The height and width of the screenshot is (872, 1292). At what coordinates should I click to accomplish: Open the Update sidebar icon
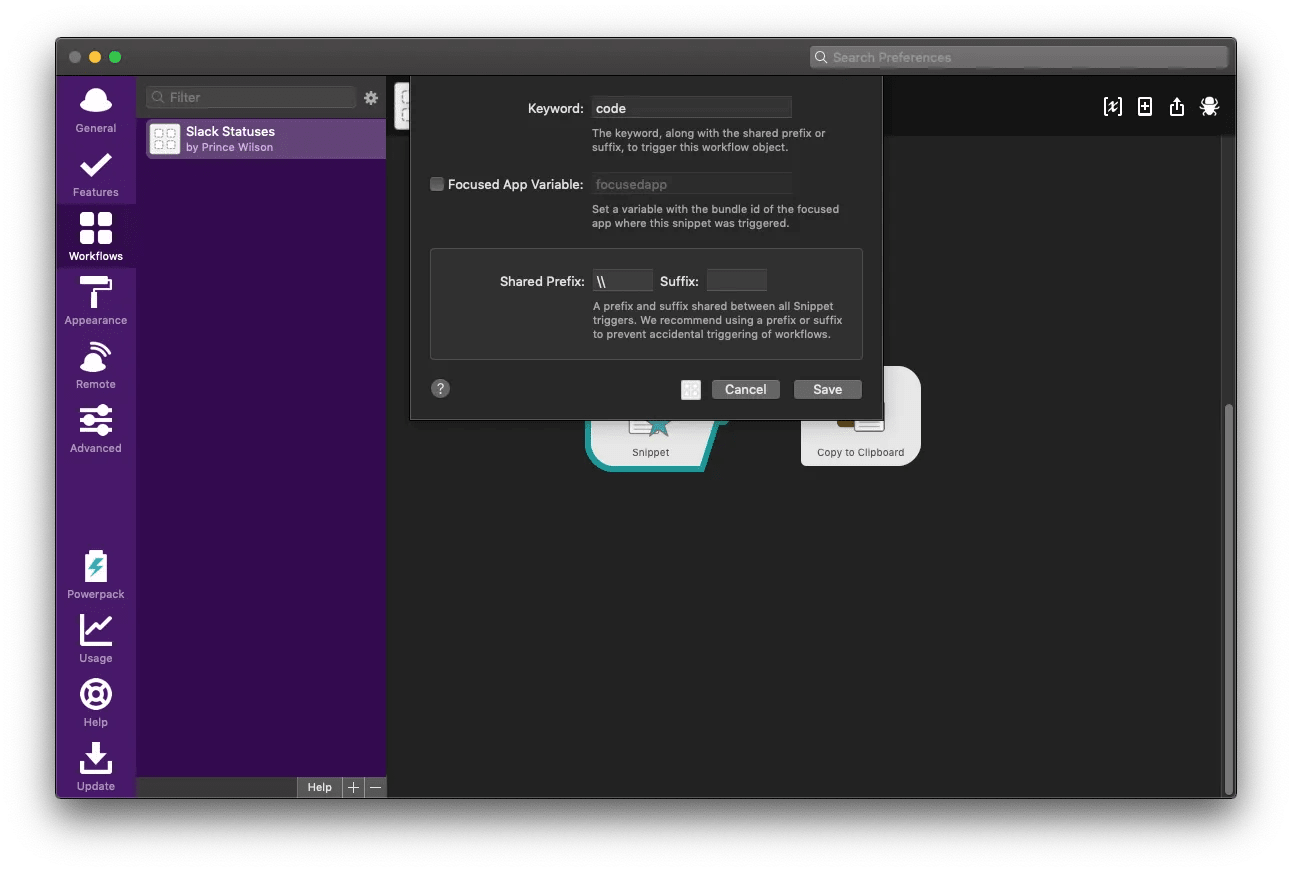point(95,765)
